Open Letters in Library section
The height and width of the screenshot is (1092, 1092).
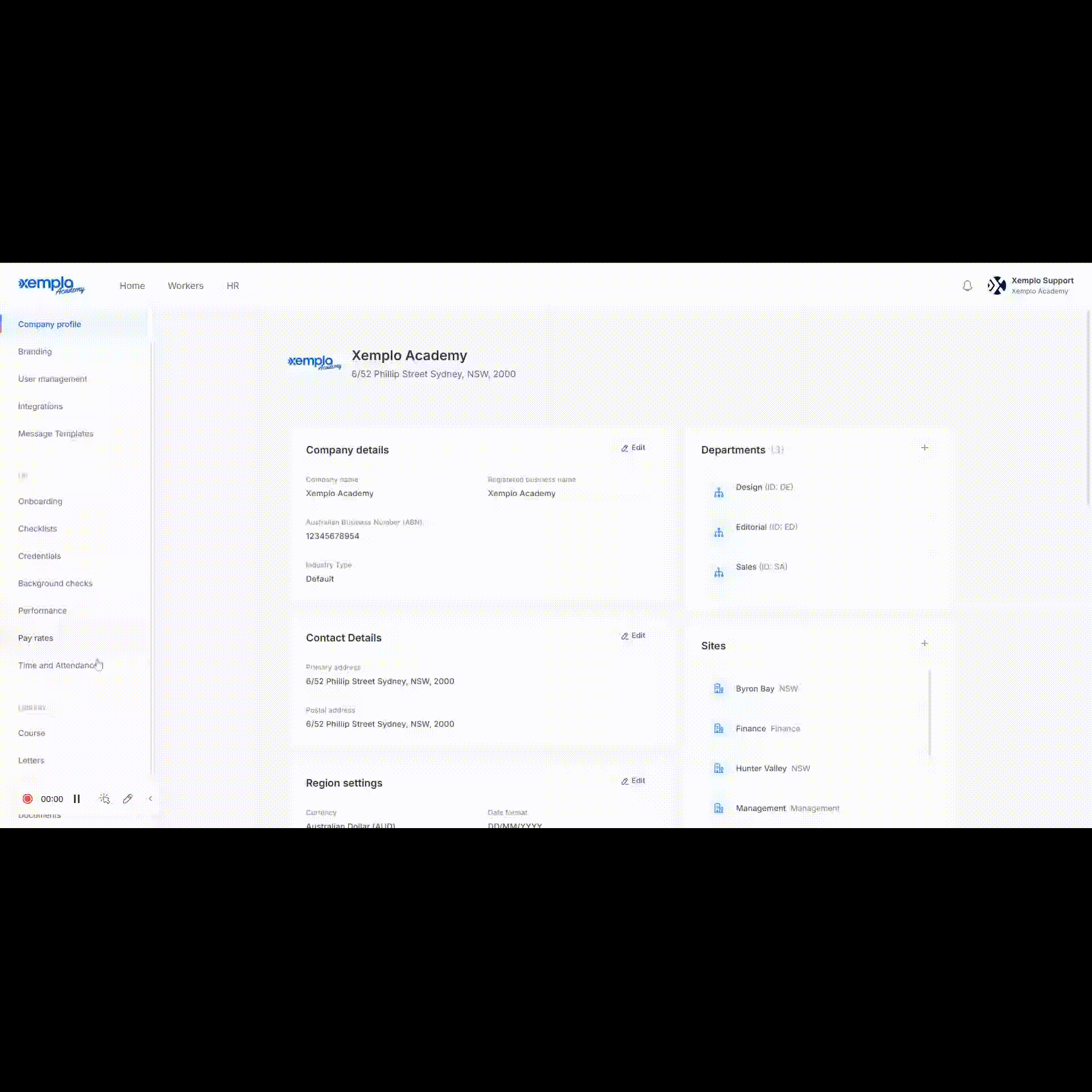click(x=31, y=760)
